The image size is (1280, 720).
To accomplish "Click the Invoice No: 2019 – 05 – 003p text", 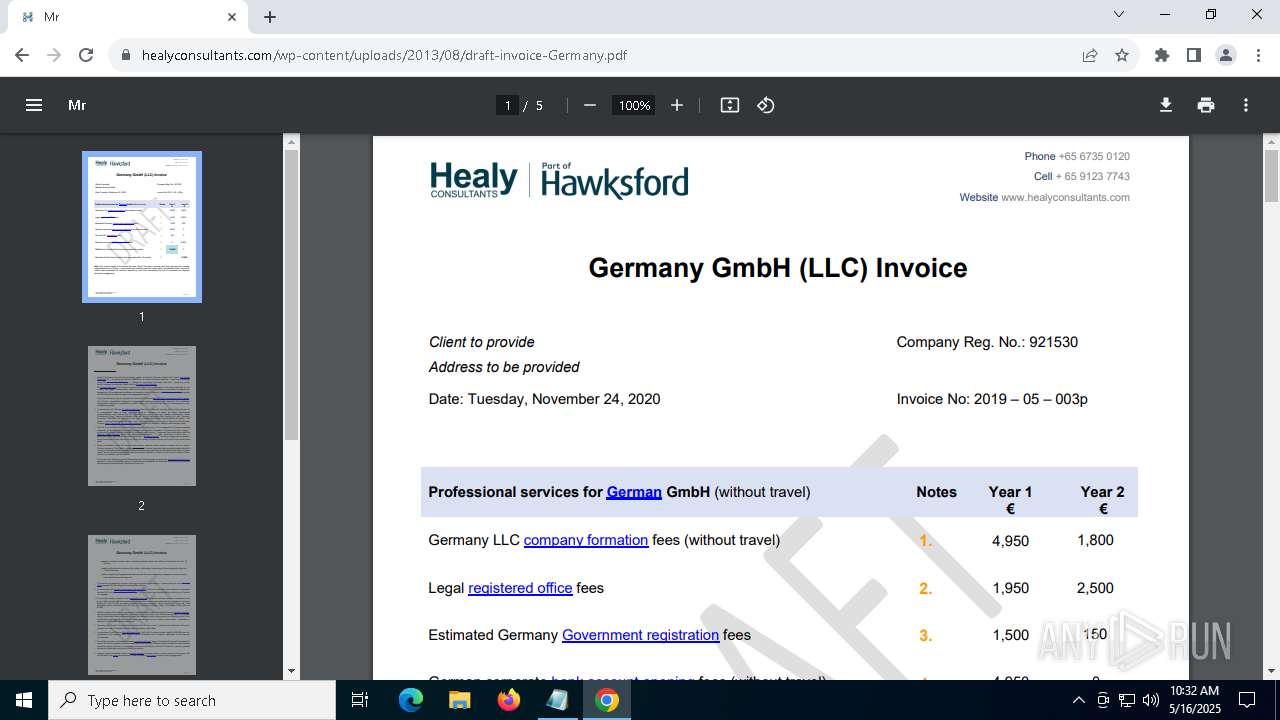I will [992, 399].
